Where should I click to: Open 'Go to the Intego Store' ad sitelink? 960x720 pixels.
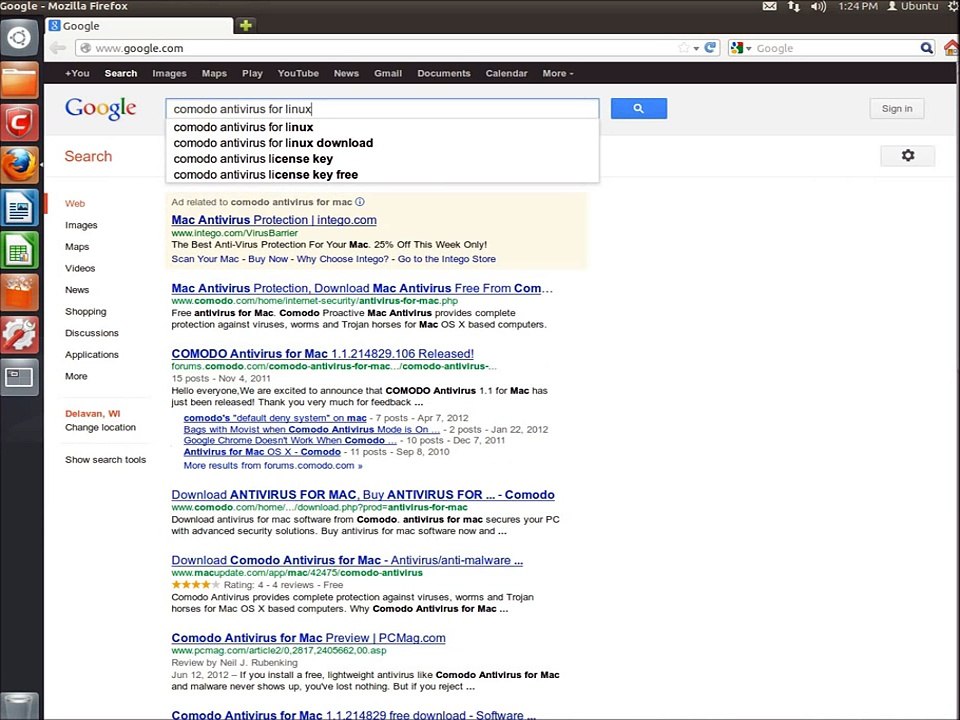click(447, 259)
